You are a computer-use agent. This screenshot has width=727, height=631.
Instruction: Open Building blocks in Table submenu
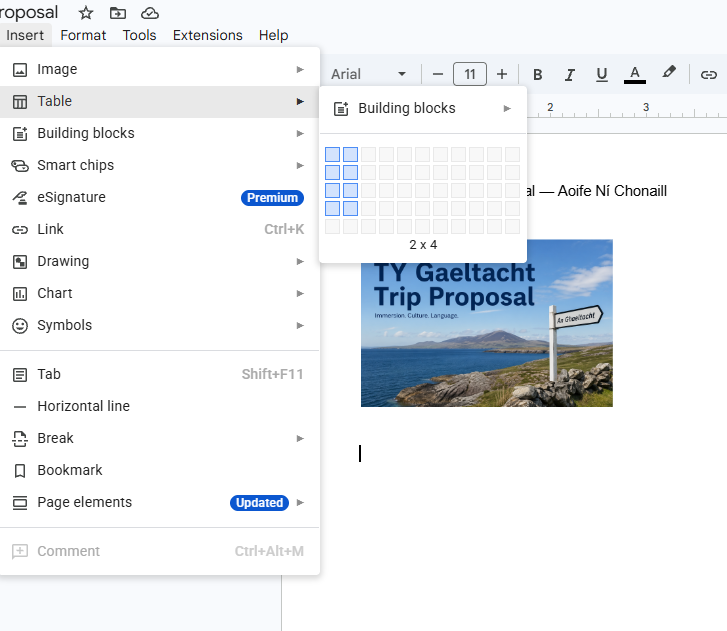click(x=423, y=108)
